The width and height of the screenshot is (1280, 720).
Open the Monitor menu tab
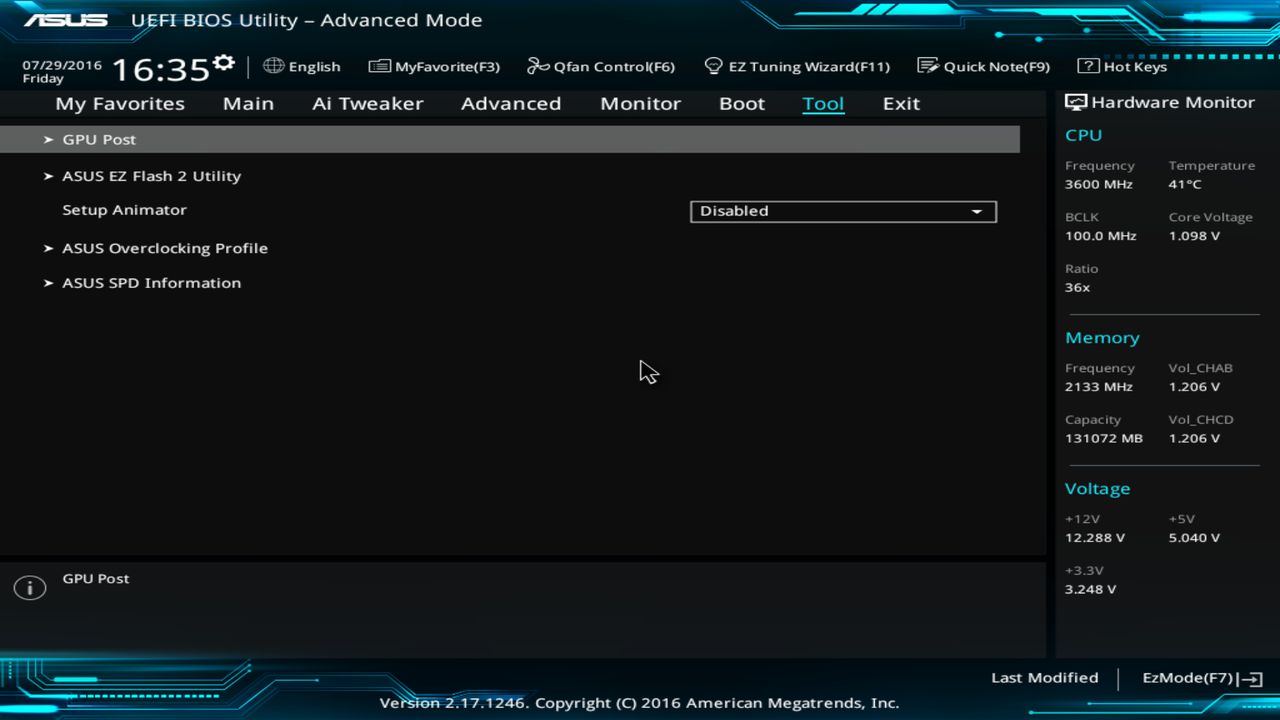click(640, 103)
